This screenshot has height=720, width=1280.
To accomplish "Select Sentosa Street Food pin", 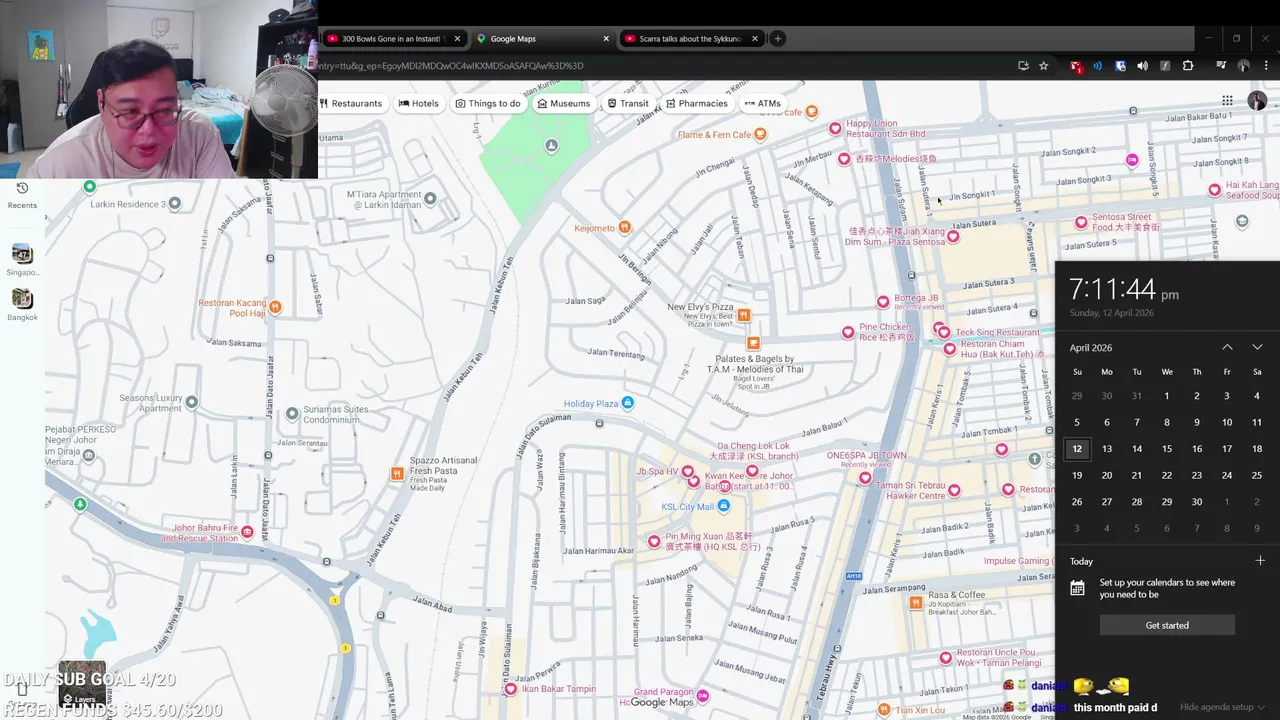I will (1081, 222).
